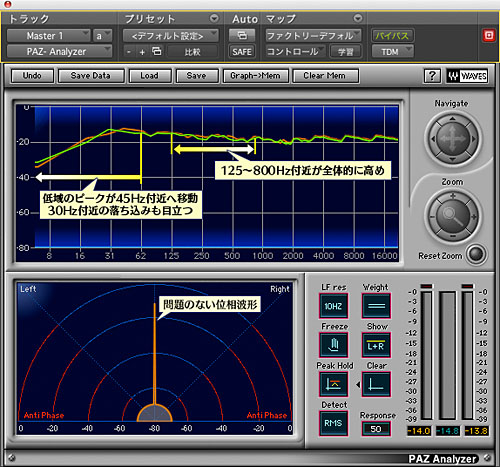Expand the TDM format dropdown
500x467 pixels.
(393, 51)
